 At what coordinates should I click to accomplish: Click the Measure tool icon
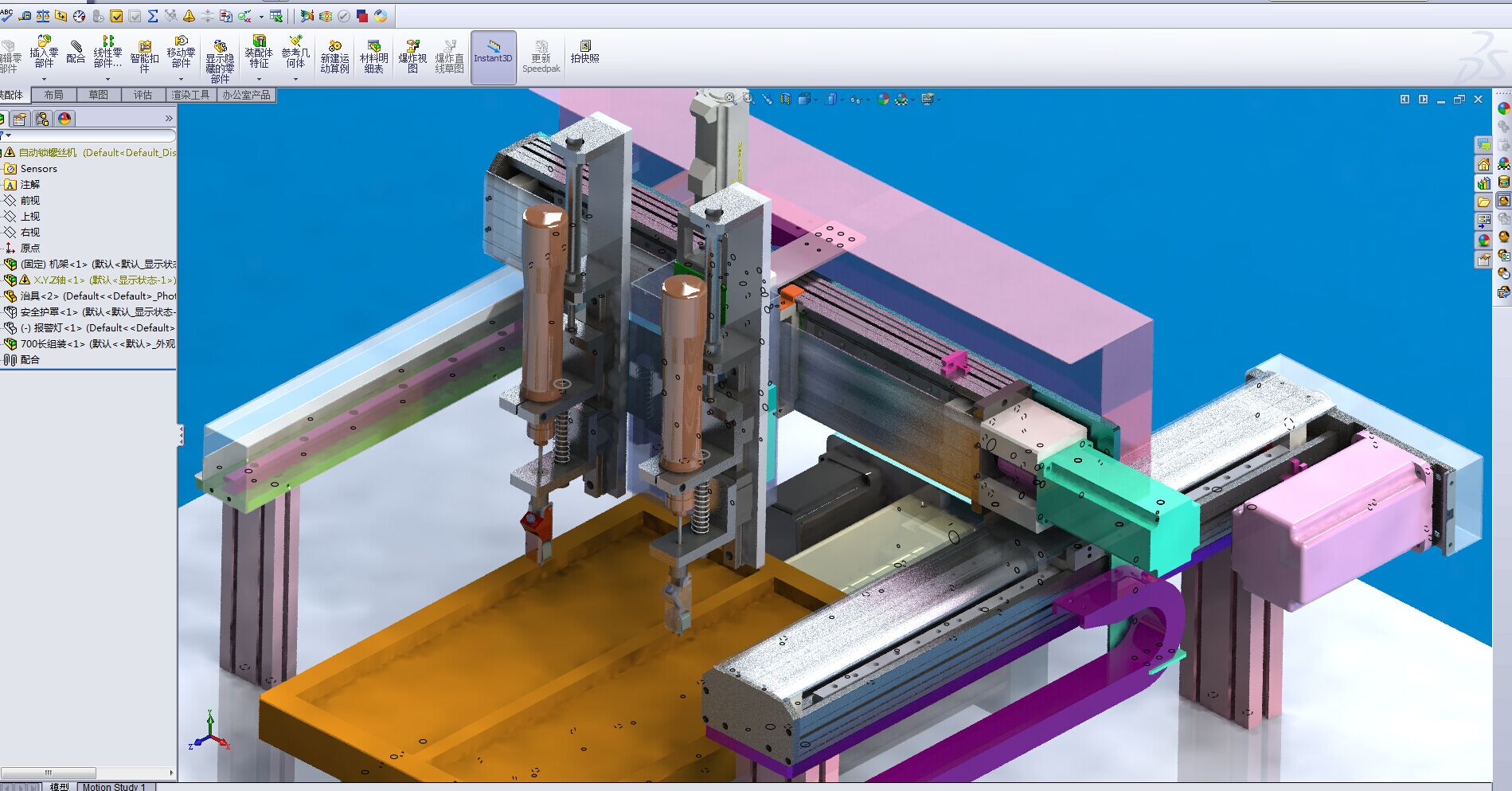pos(25,16)
